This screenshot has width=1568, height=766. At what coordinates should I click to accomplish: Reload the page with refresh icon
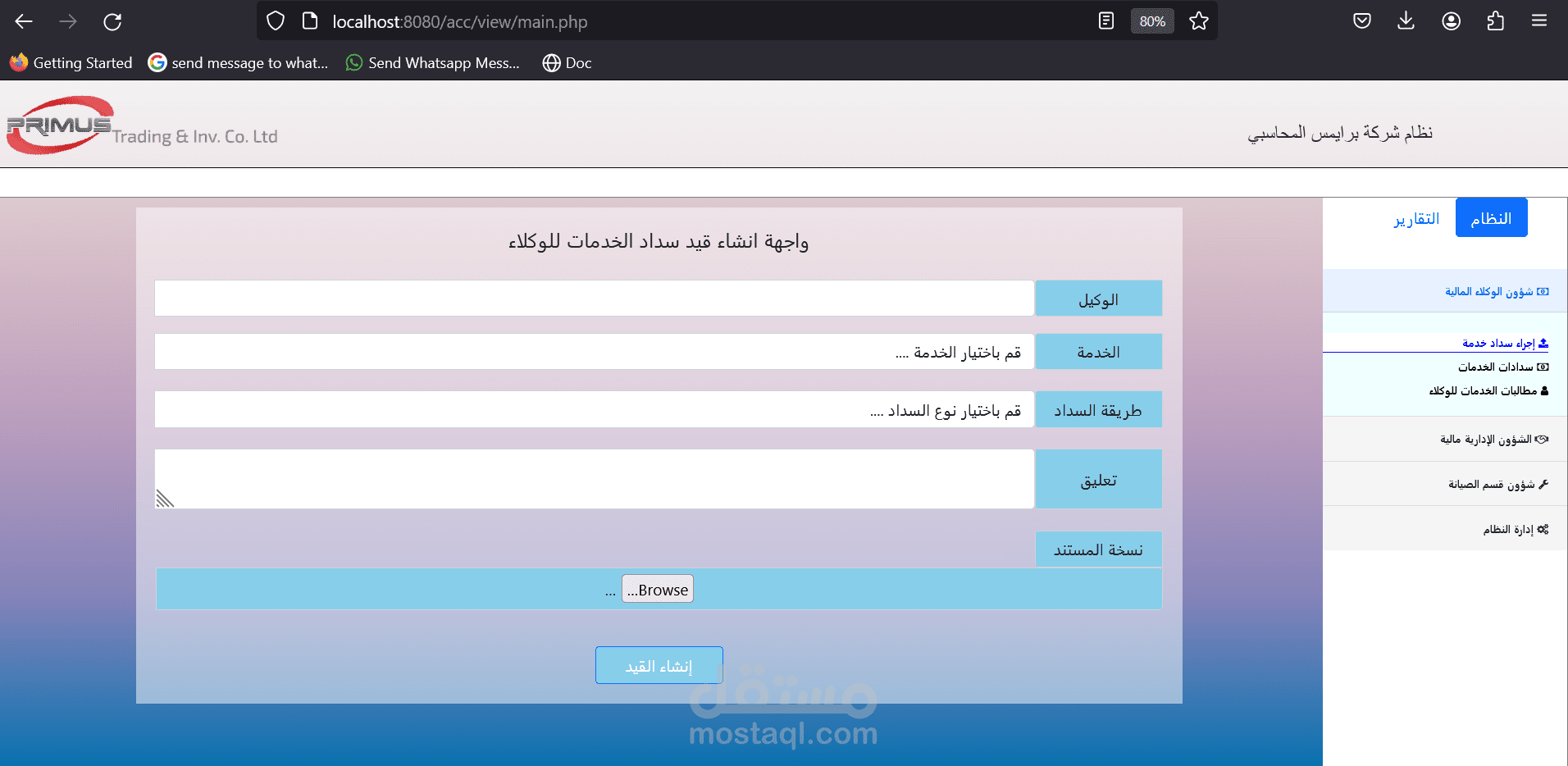point(112,21)
